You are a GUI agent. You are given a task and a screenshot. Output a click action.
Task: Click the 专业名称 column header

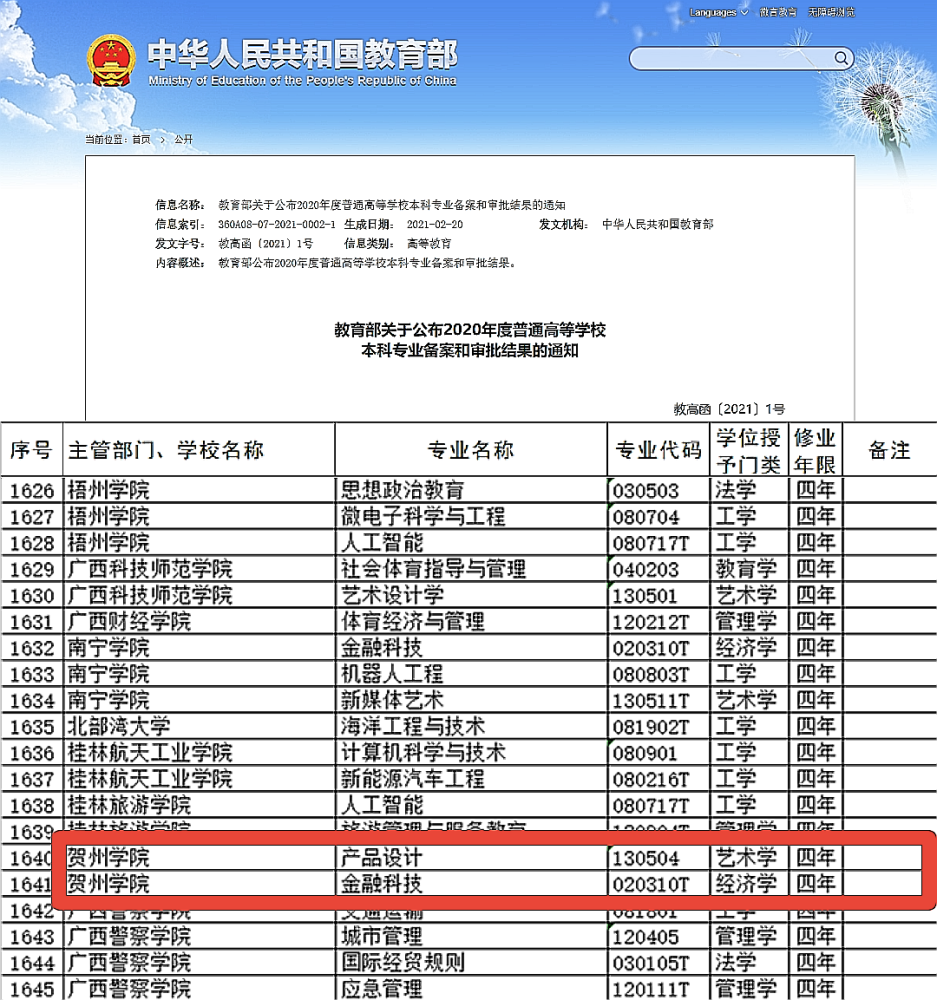tap(471, 450)
